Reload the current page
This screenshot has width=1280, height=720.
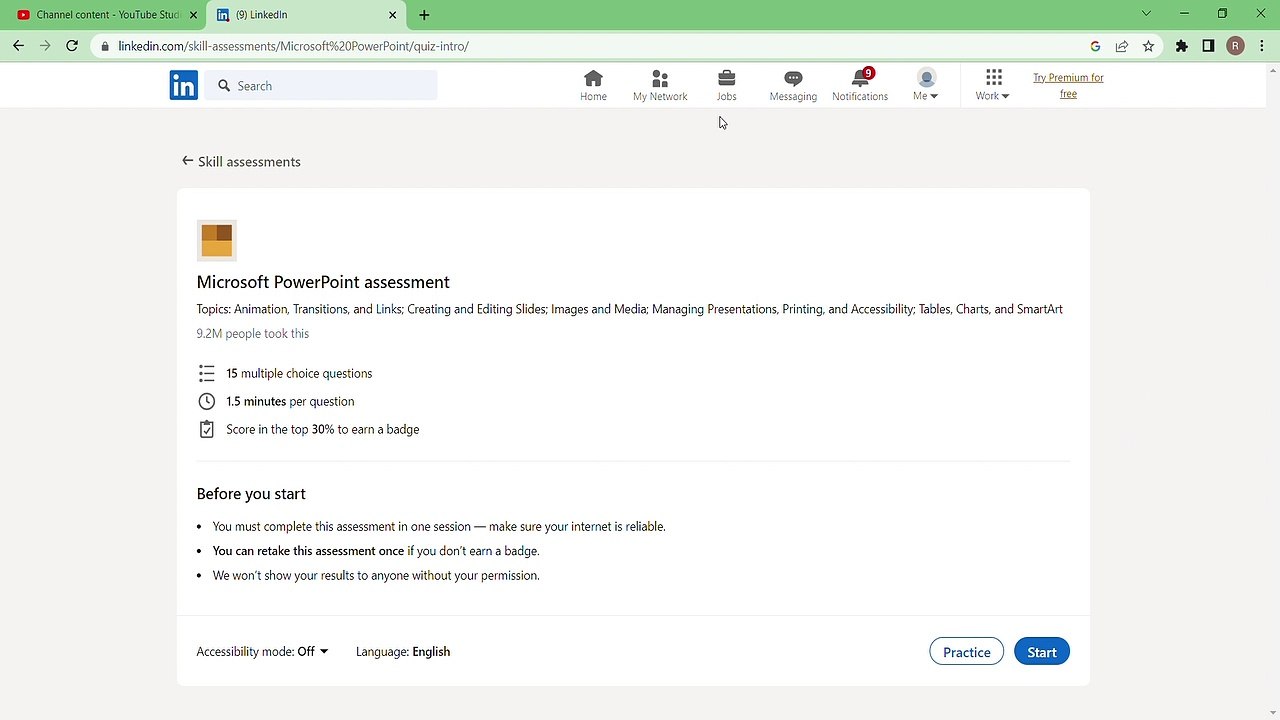click(x=72, y=46)
